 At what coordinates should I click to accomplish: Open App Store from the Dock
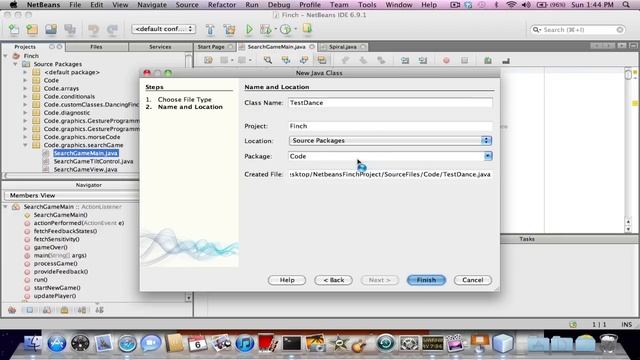[x=57, y=344]
